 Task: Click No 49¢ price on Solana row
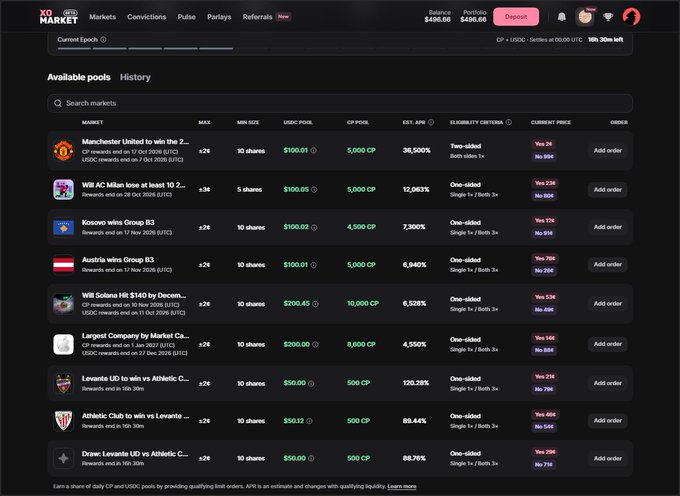coord(544,310)
